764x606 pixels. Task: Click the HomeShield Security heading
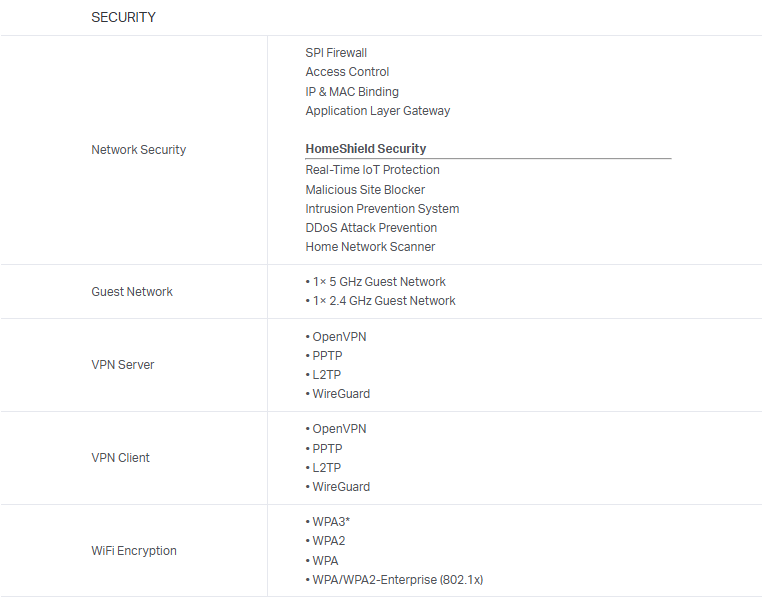(x=365, y=149)
